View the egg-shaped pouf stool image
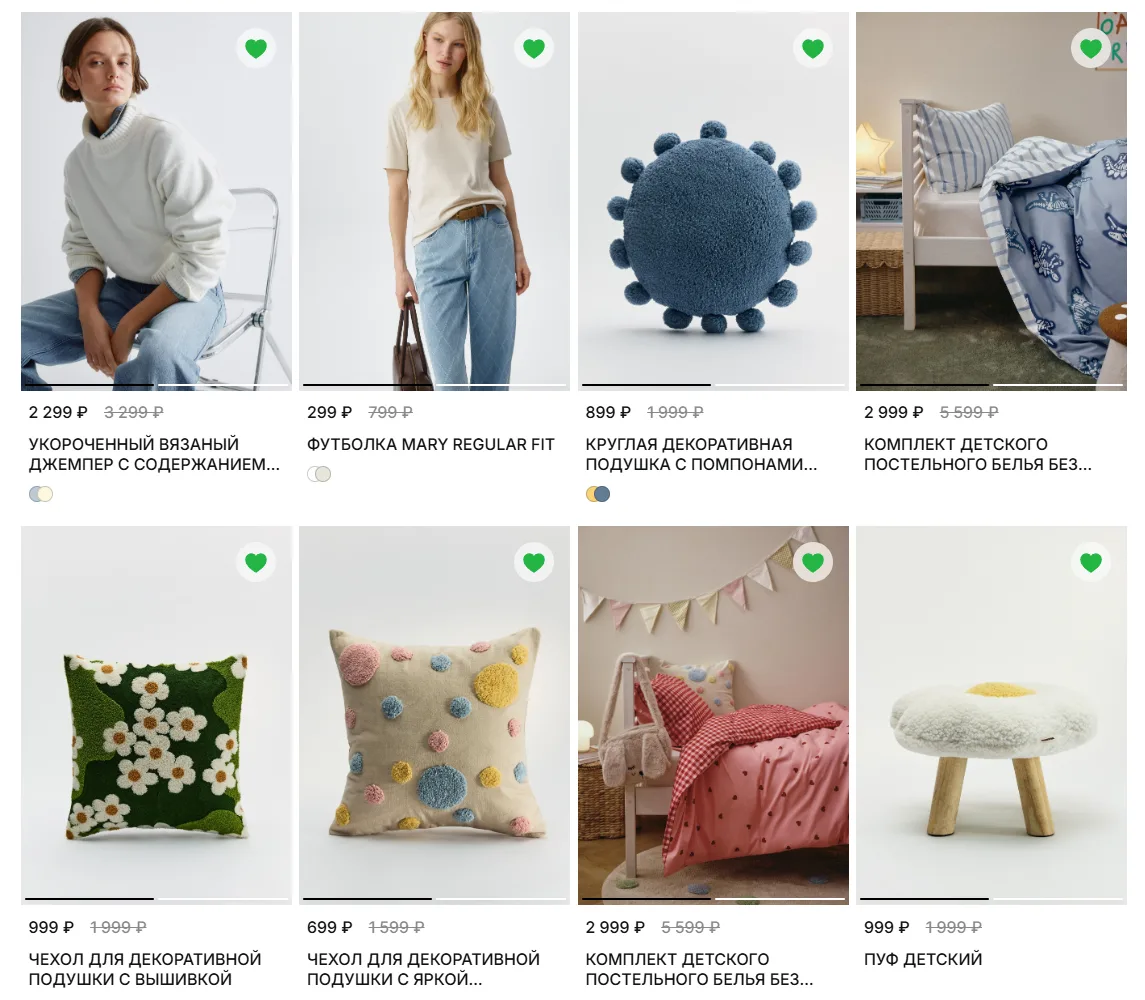The width and height of the screenshot is (1145, 1000). (992, 715)
